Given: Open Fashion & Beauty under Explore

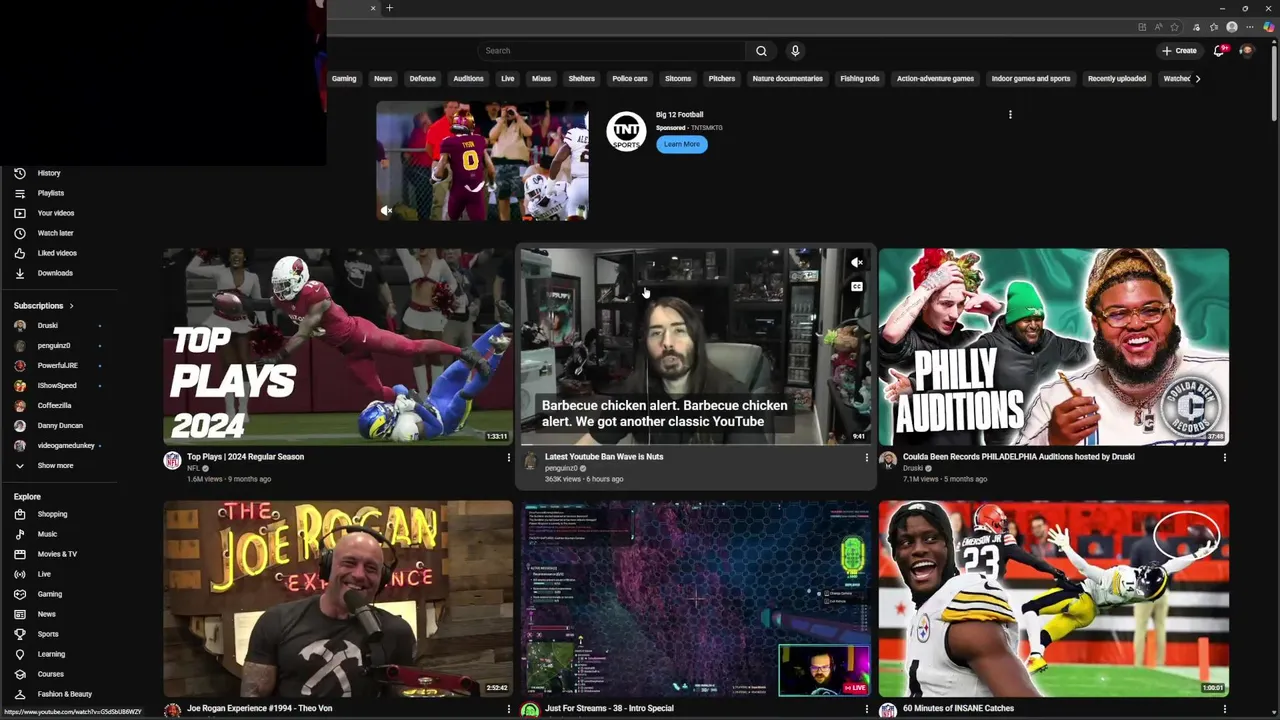Looking at the screenshot, I should point(66,694).
